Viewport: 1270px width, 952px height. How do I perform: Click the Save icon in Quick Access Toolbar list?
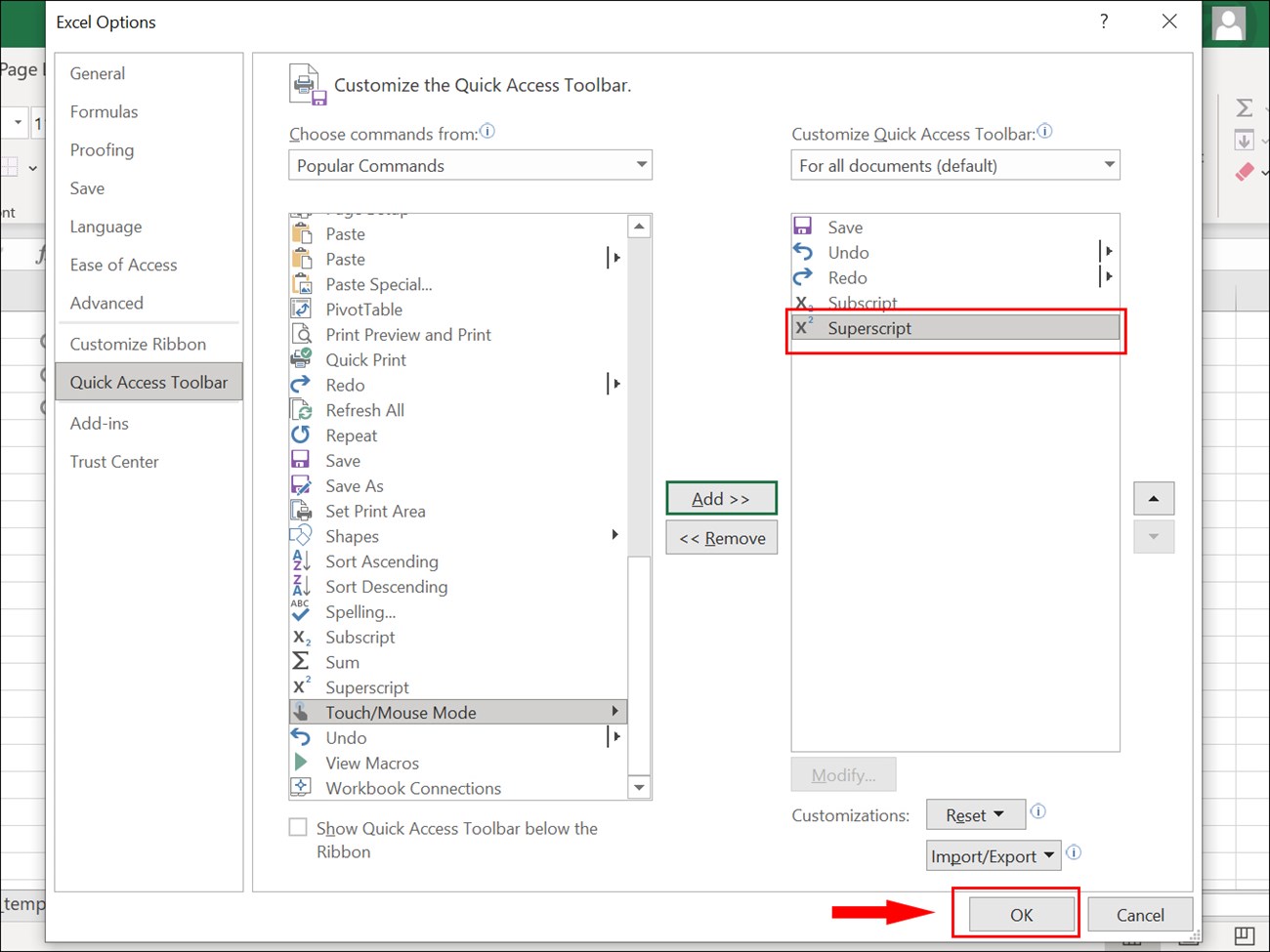point(803,227)
